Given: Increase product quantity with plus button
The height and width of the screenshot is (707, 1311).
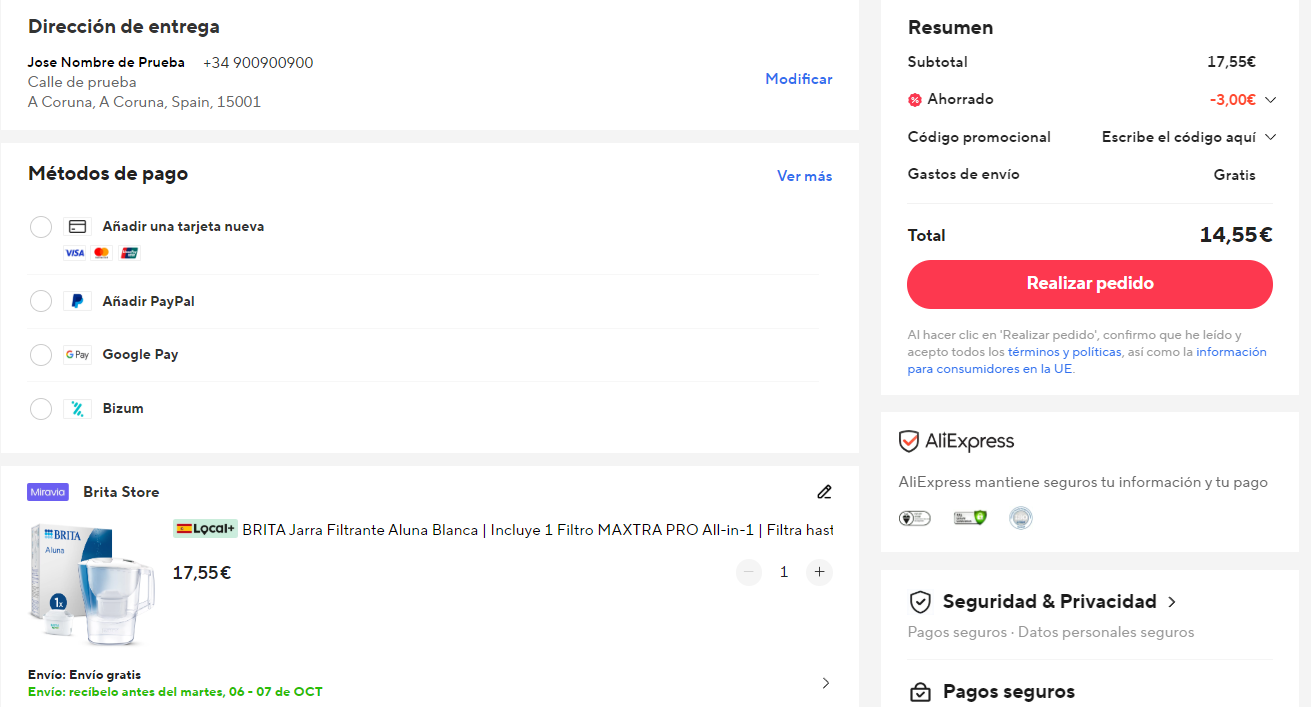Looking at the screenshot, I should pos(819,572).
